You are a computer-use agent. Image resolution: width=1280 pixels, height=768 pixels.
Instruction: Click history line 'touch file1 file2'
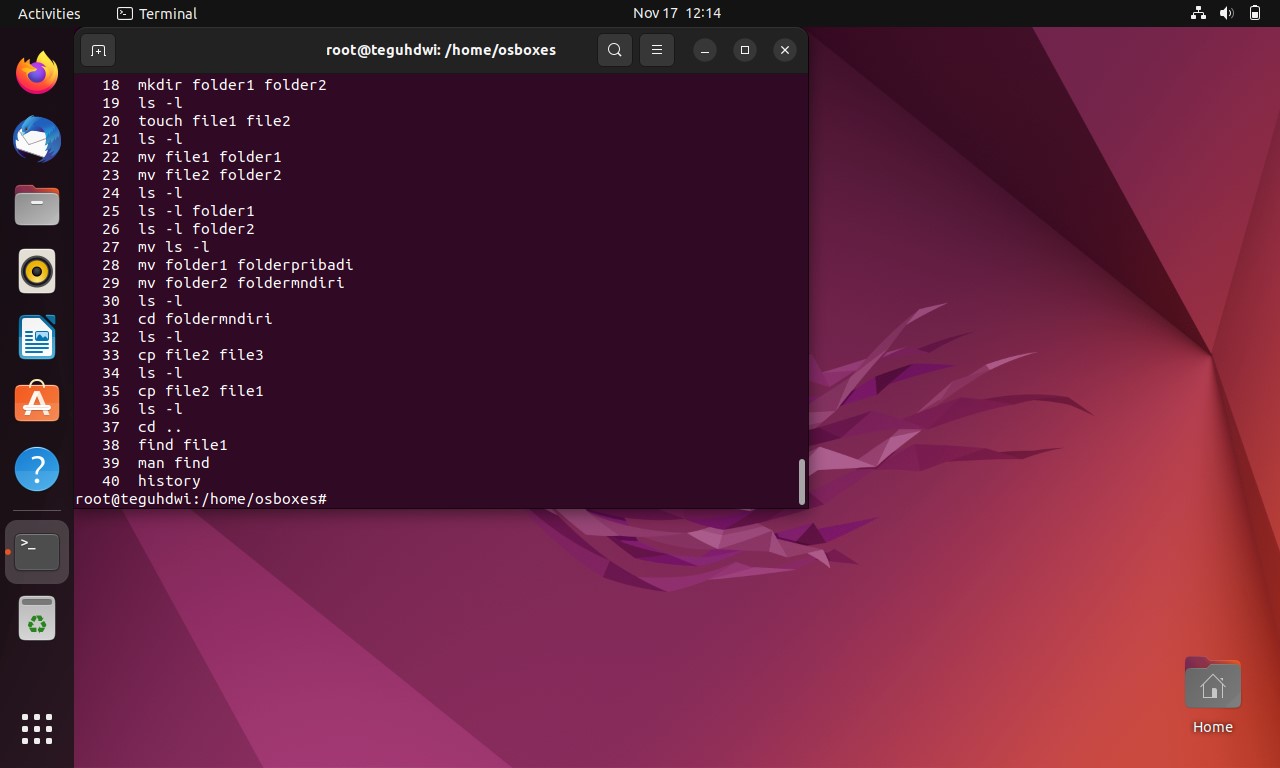(214, 121)
